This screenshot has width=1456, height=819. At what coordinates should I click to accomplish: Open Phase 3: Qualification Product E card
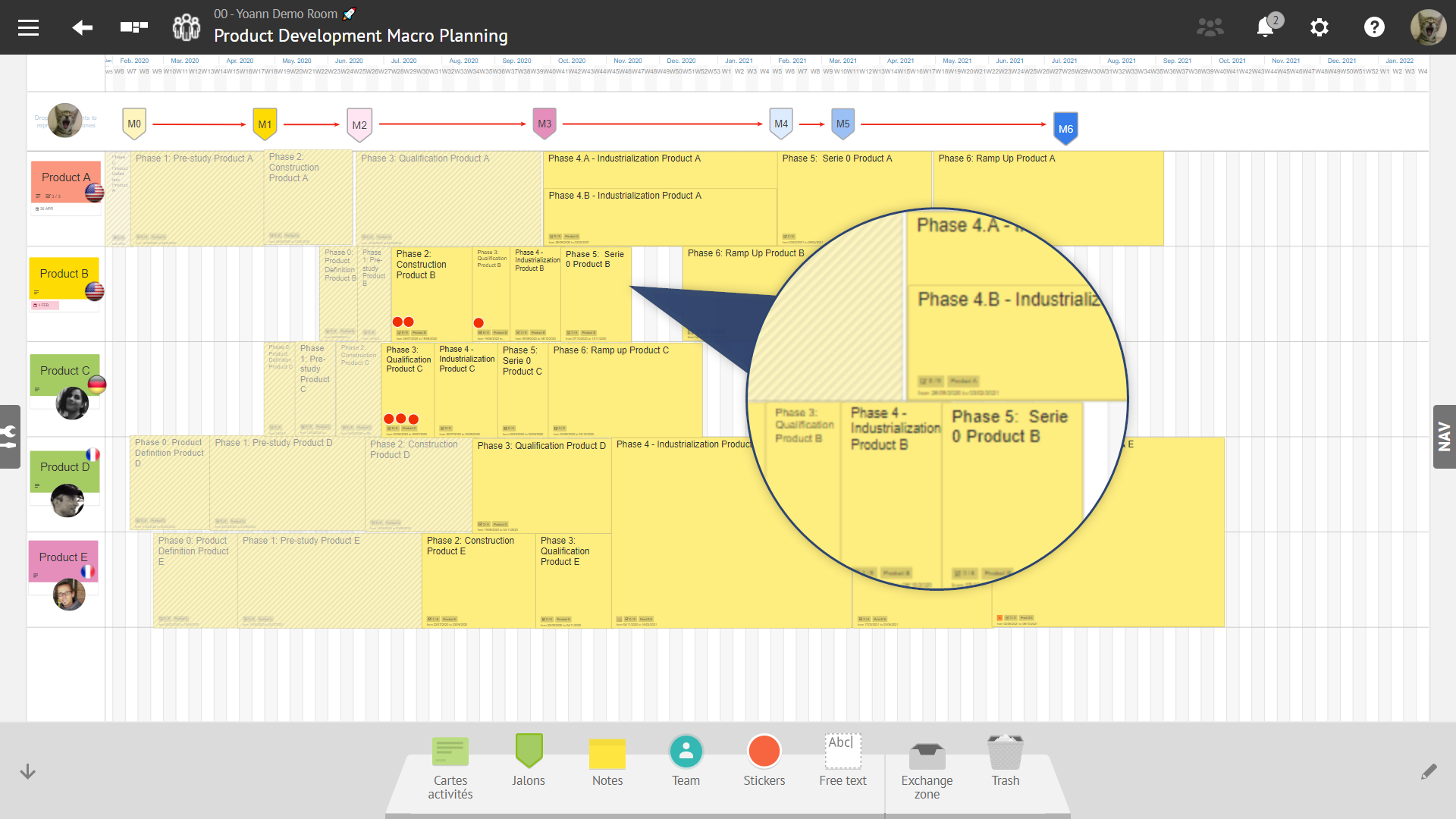[573, 581]
